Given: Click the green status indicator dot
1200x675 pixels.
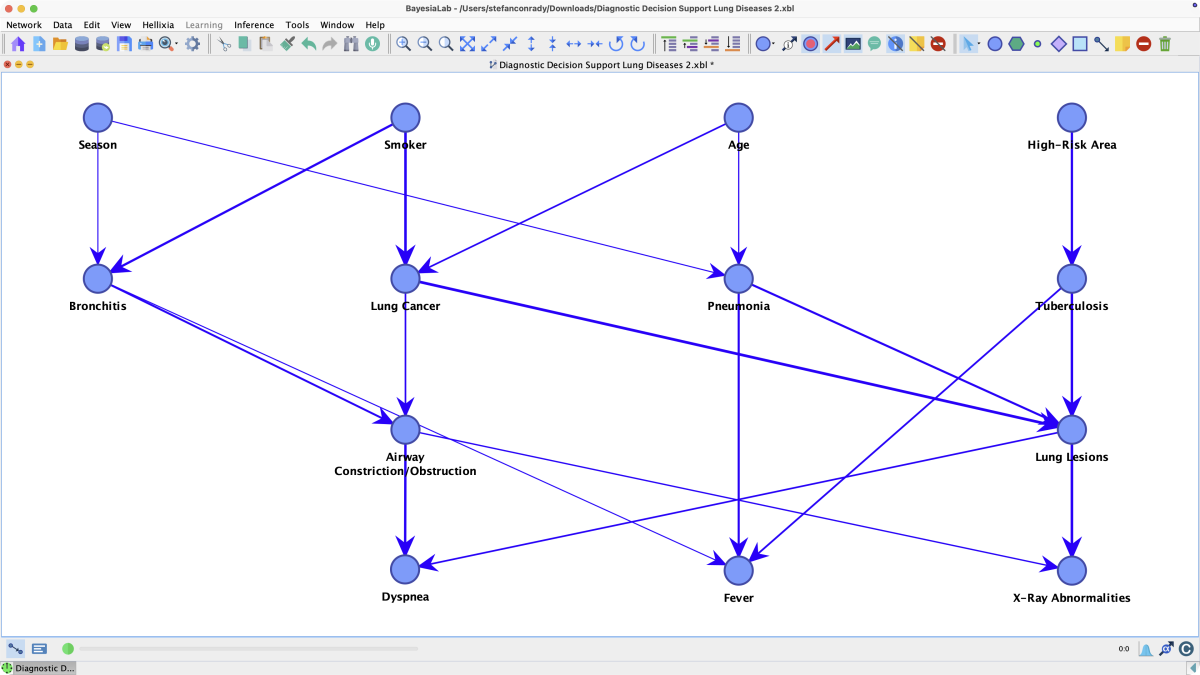Looking at the screenshot, I should (x=68, y=649).
